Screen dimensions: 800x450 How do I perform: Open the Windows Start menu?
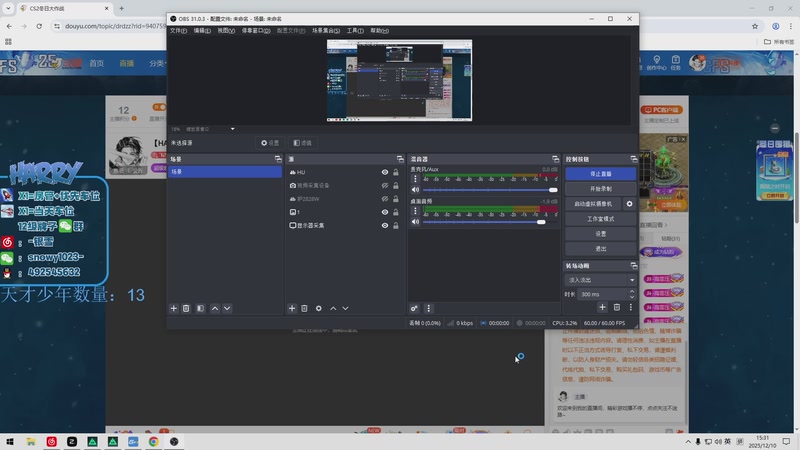(x=10, y=442)
